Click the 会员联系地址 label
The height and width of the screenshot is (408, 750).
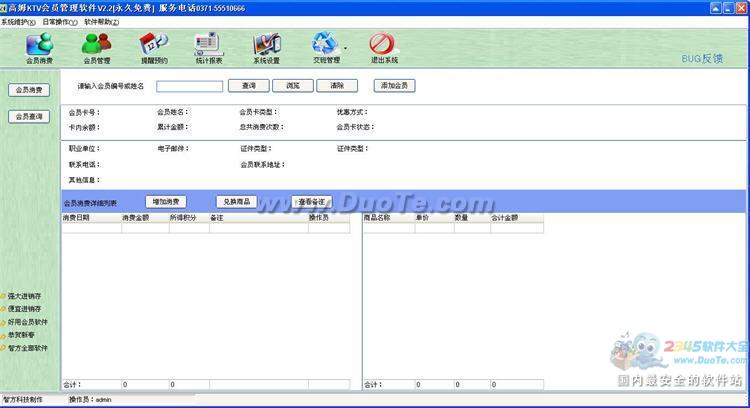pyautogui.click(x=263, y=165)
